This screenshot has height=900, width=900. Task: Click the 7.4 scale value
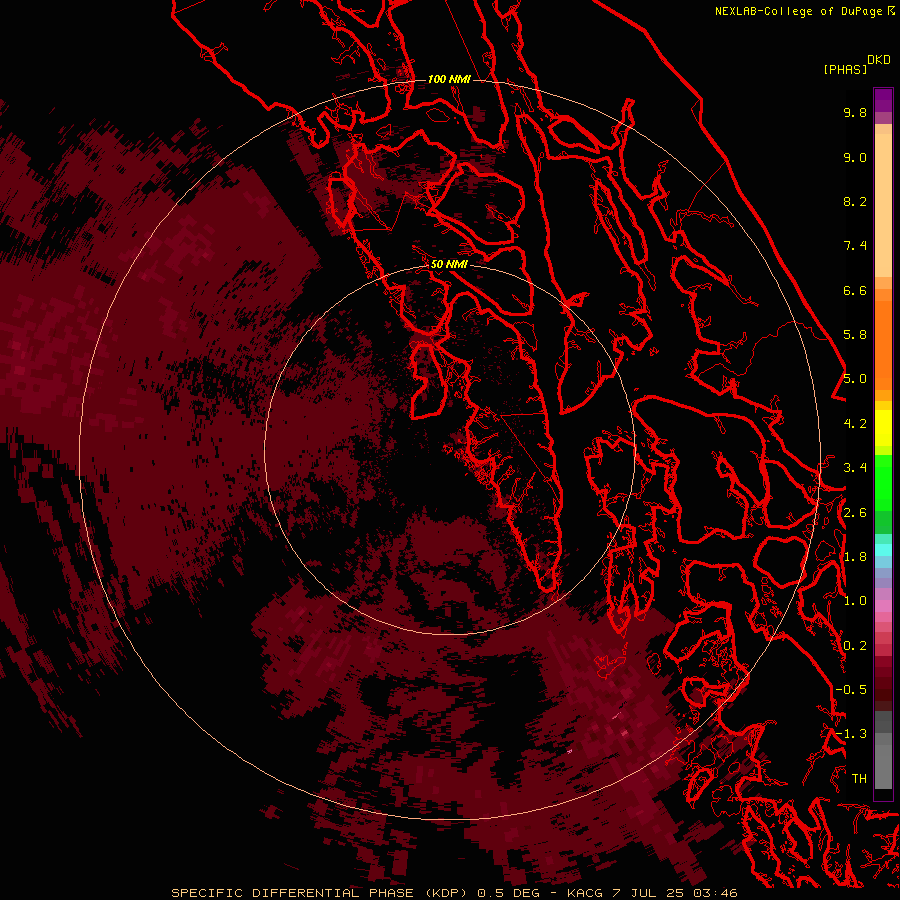coord(855,246)
